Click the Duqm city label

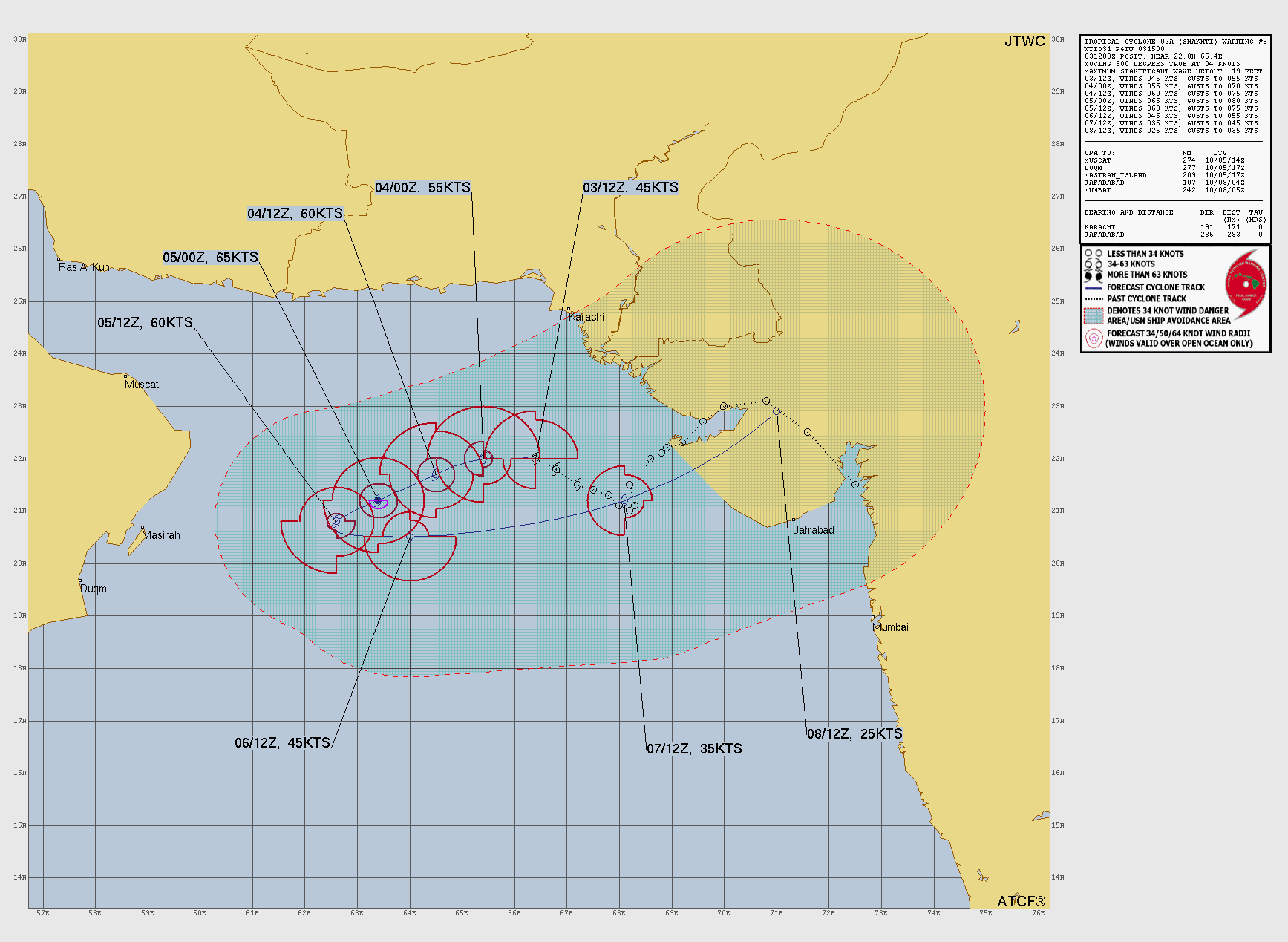(x=94, y=589)
